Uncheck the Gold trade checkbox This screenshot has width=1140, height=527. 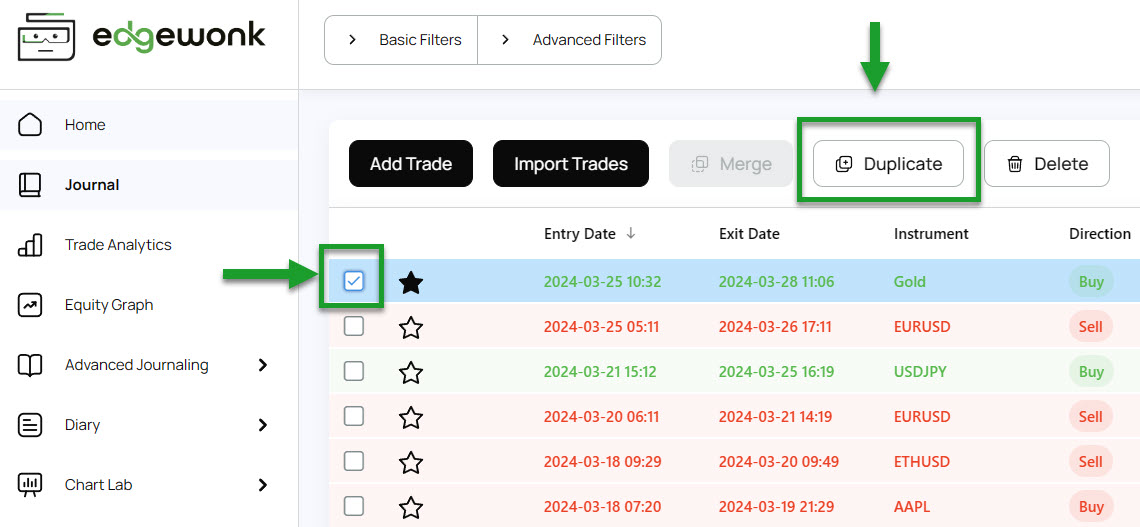point(353,281)
